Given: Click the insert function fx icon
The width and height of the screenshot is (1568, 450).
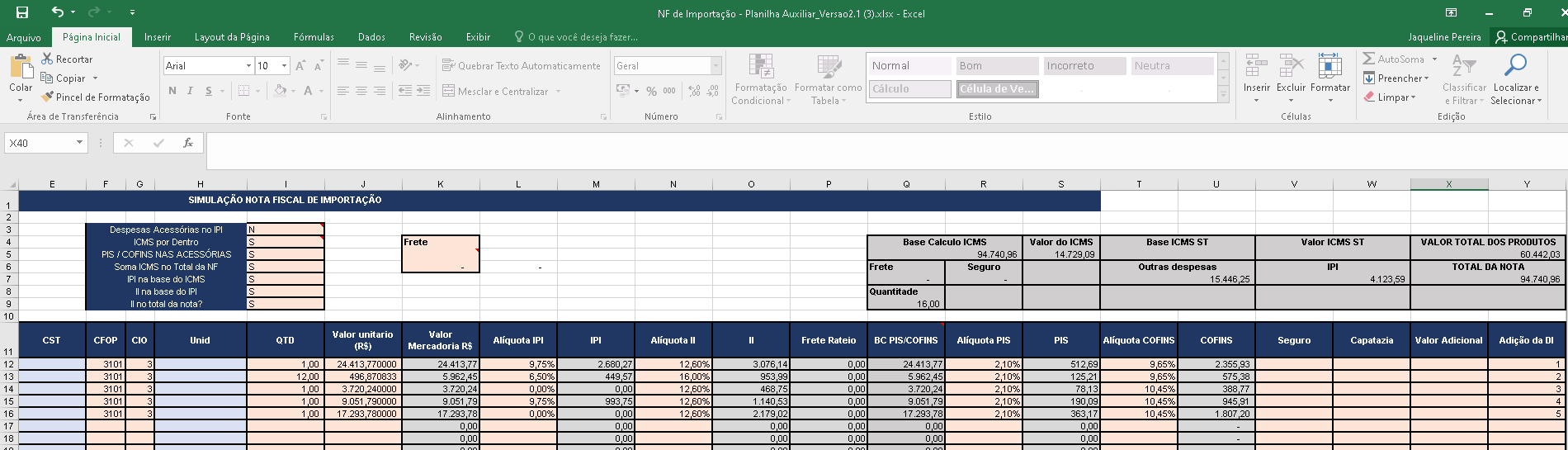Looking at the screenshot, I should pos(188,143).
